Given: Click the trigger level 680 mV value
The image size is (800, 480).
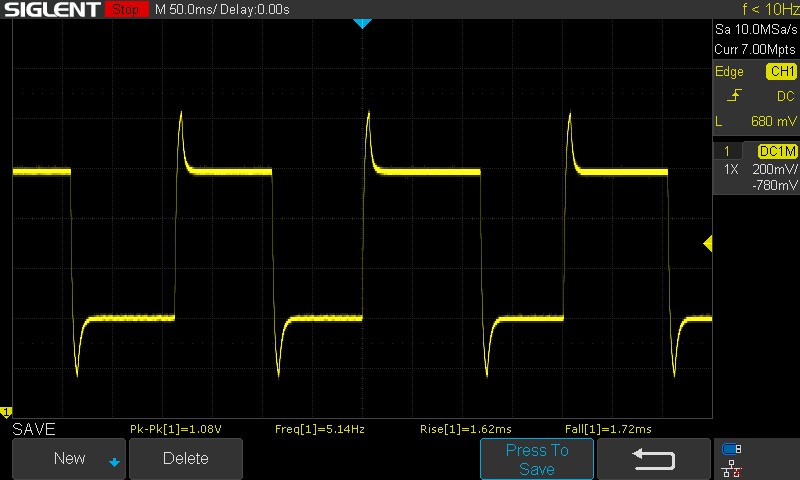Looking at the screenshot, I should [x=773, y=121].
